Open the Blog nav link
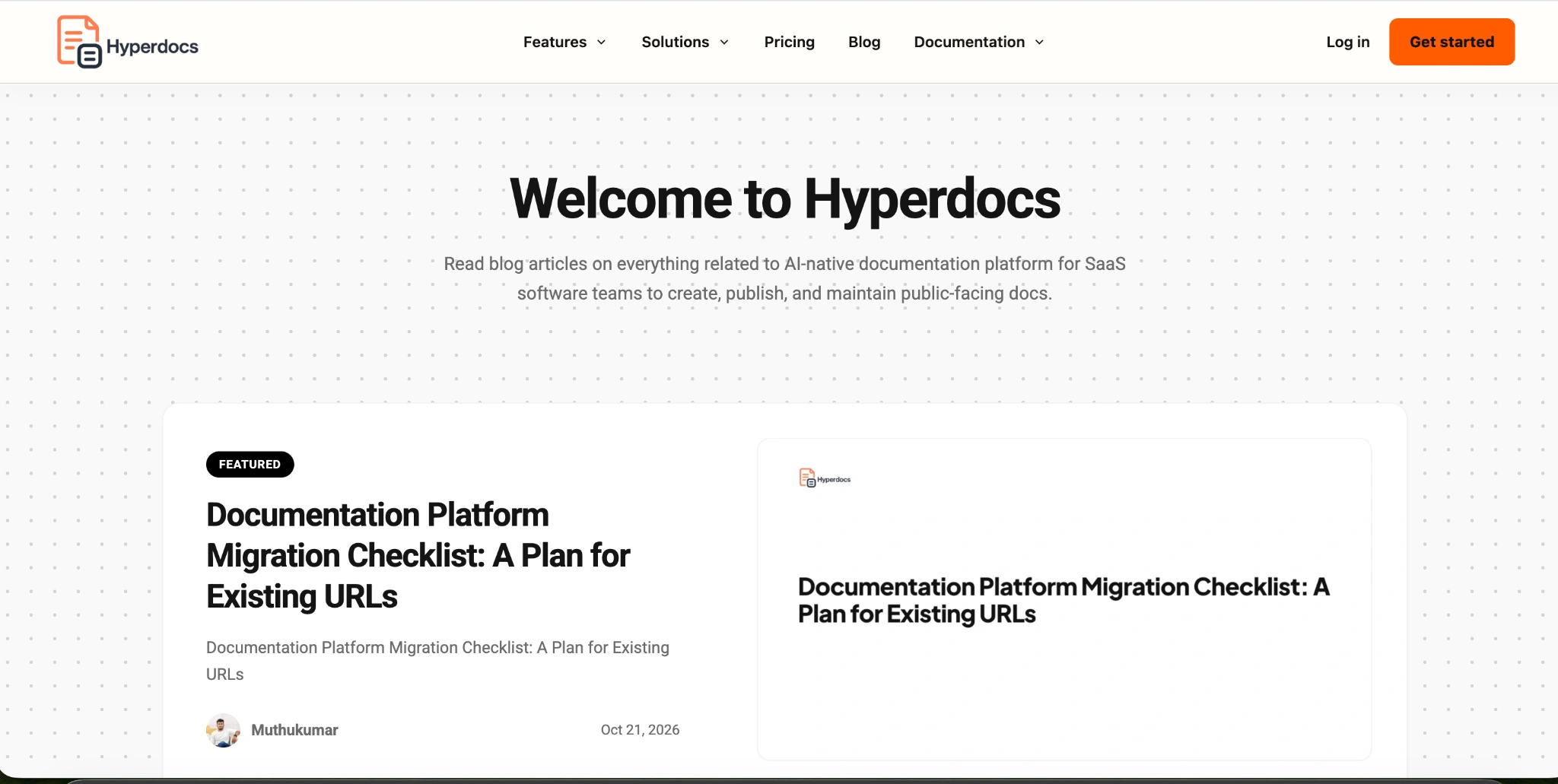The height and width of the screenshot is (784, 1558). pos(864,42)
